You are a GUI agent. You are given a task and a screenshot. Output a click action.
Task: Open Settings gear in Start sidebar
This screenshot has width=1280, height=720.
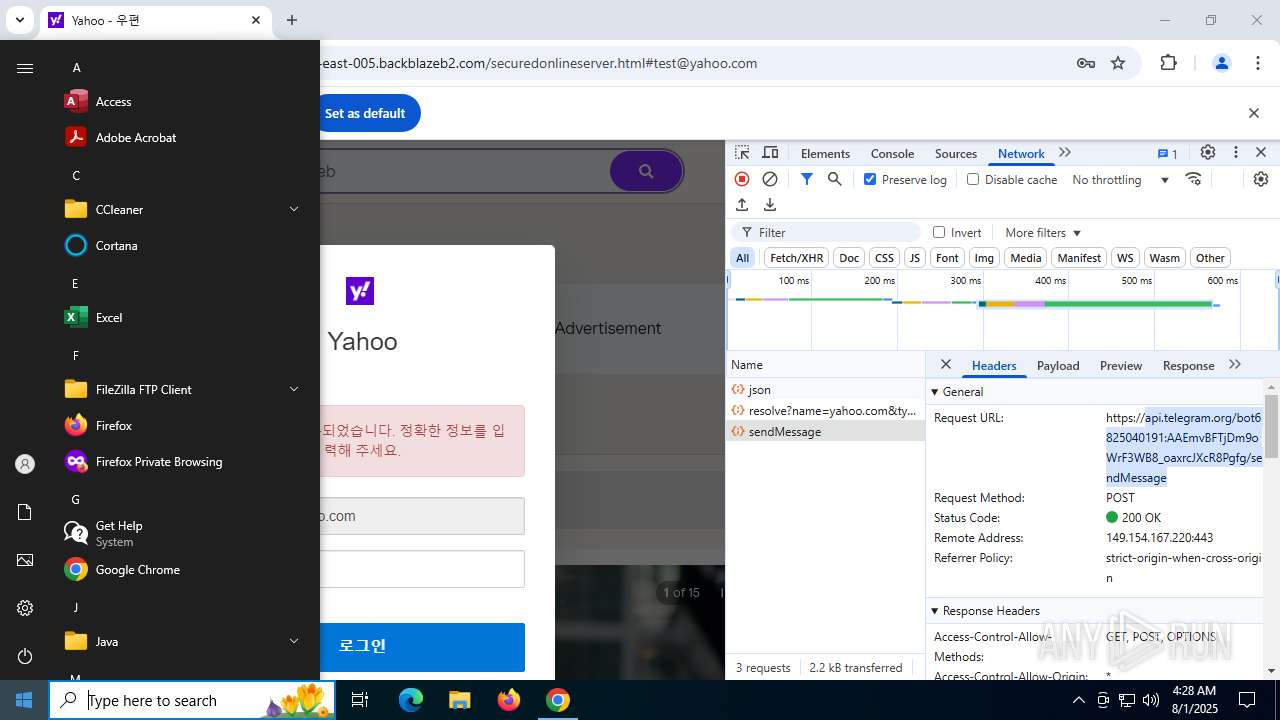(x=25, y=608)
